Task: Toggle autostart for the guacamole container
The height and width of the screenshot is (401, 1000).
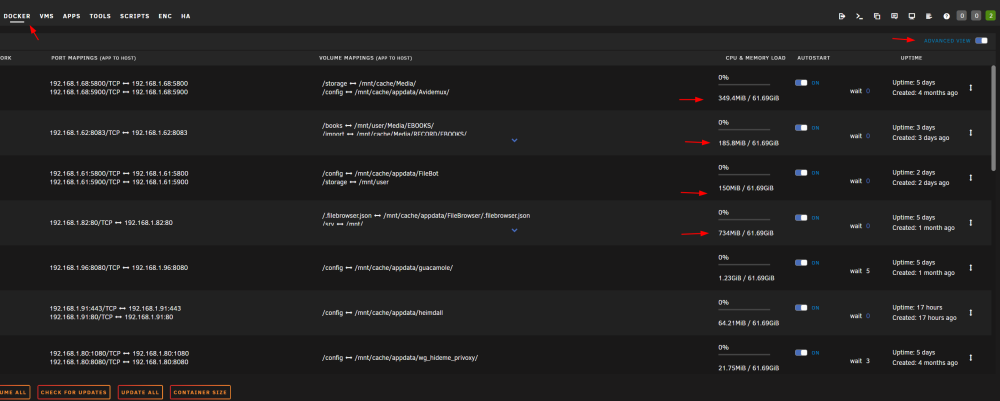Action: pyautogui.click(x=801, y=263)
